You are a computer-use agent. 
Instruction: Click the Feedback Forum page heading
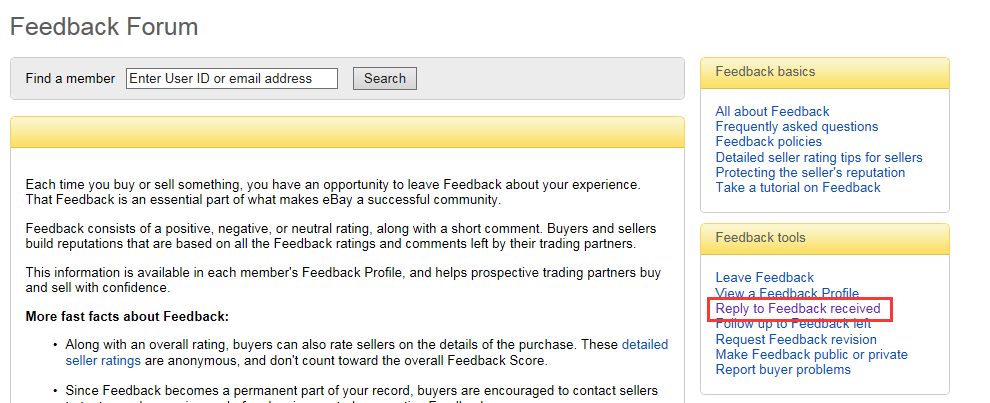(104, 27)
